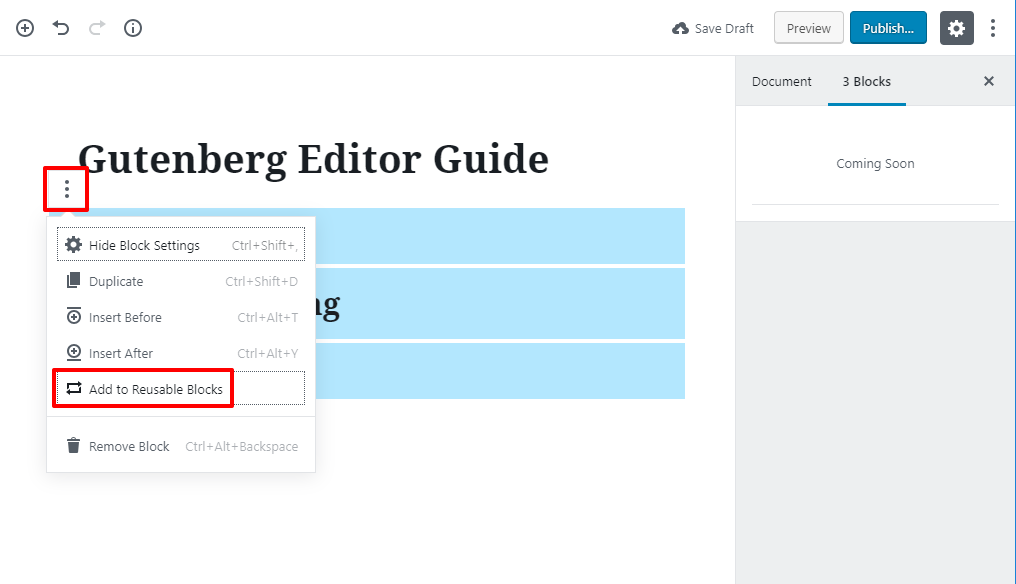Click the Preview button
Image resolution: width=1016 pixels, height=584 pixels.
808,28
